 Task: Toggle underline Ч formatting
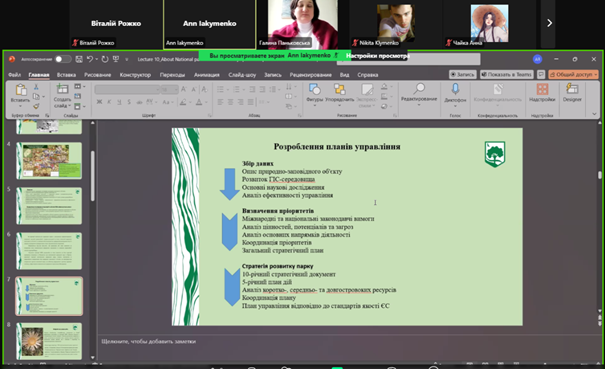119,102
